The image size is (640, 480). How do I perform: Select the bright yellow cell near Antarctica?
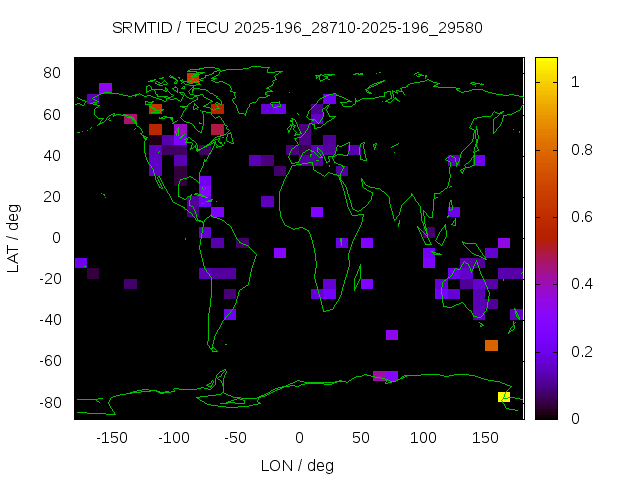[504, 397]
